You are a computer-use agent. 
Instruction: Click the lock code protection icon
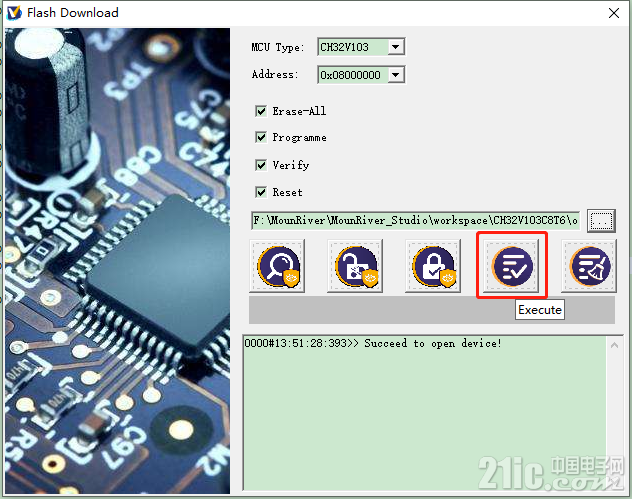(x=433, y=266)
